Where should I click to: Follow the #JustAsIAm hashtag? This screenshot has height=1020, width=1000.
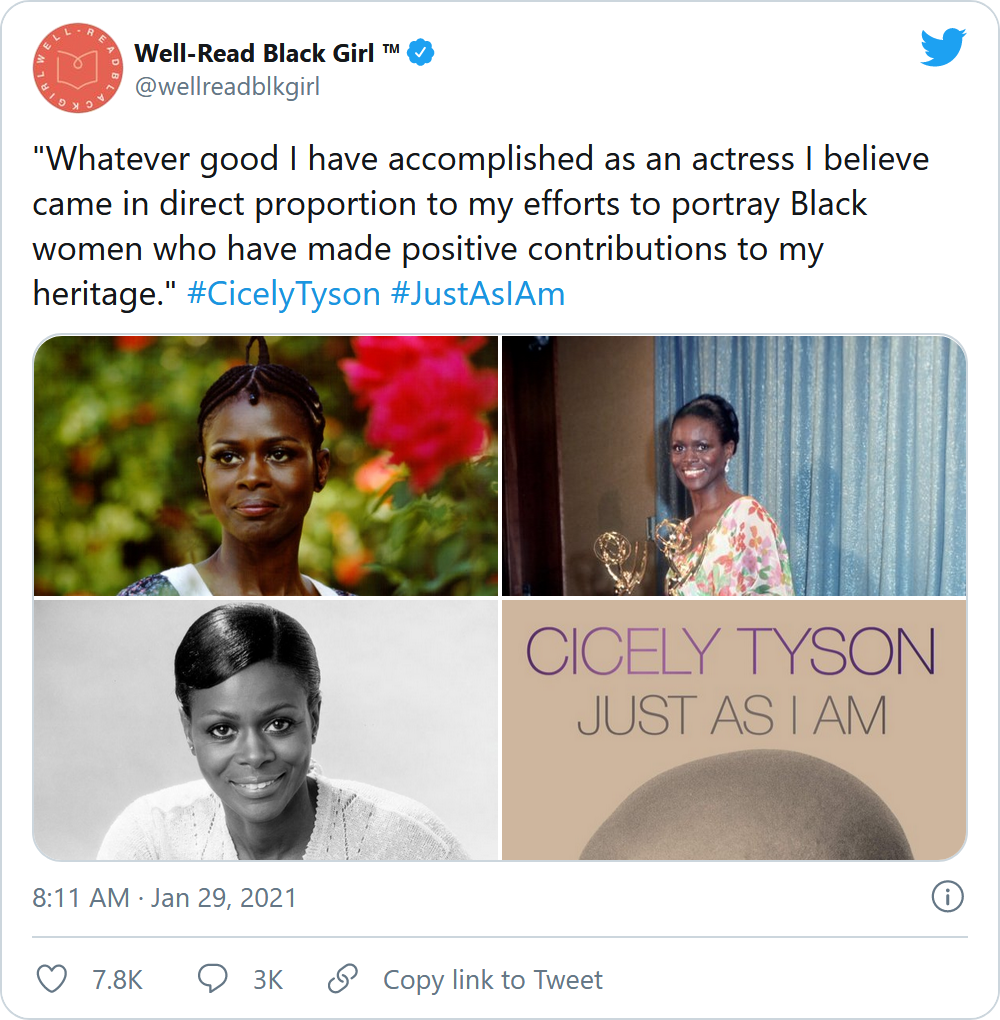[x=477, y=294]
